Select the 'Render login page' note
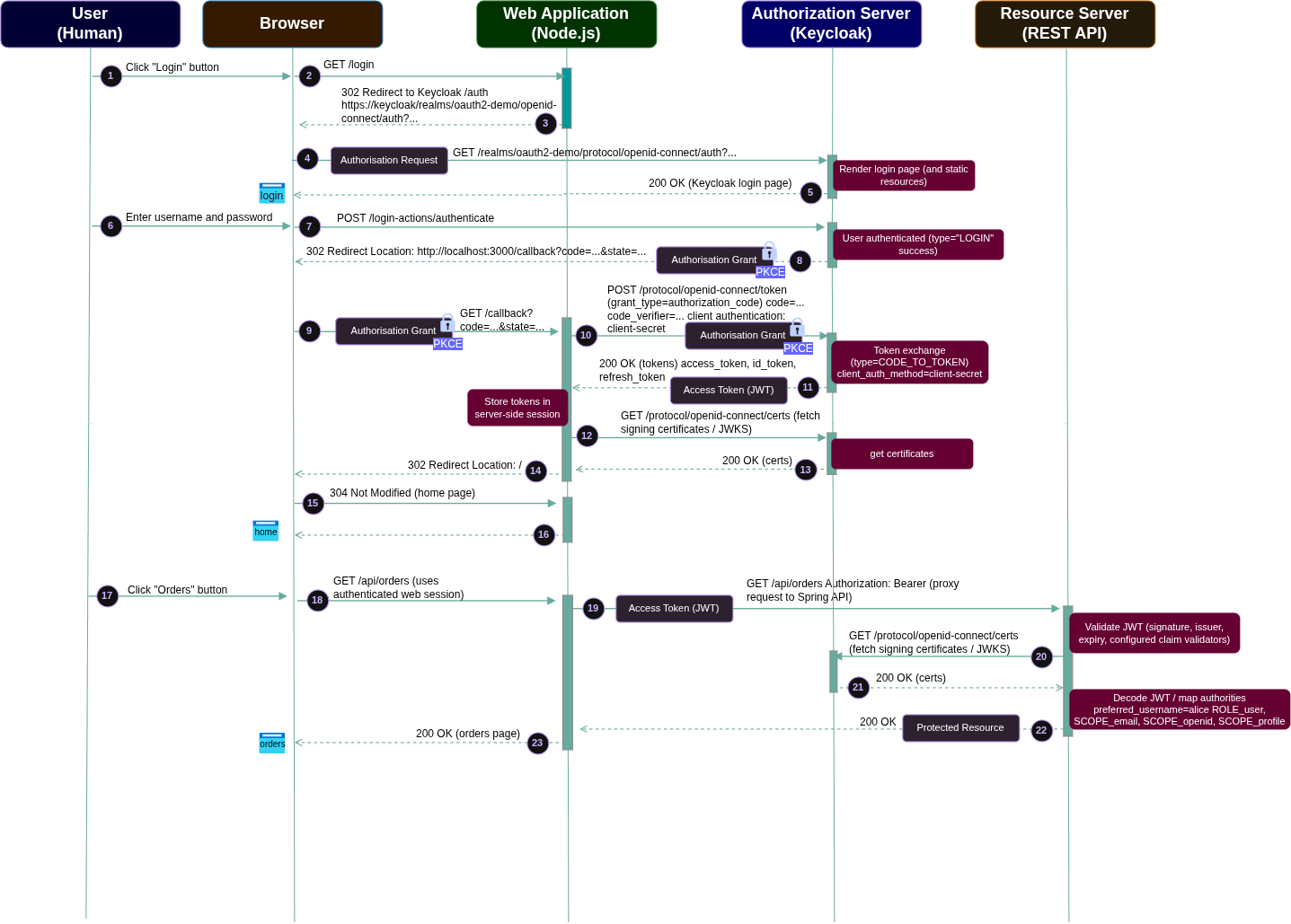 (904, 175)
